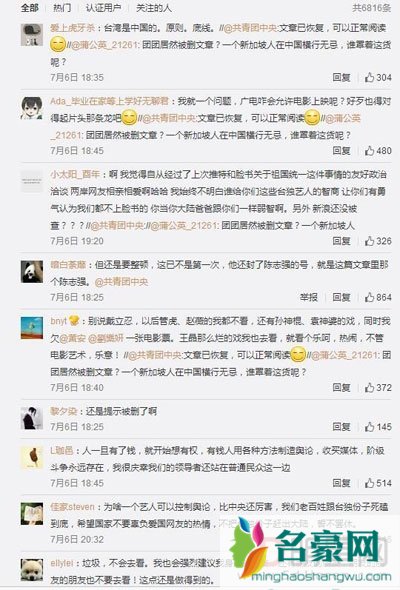This screenshot has width=400, height=590.
Task: Report the comment via 举报 link
Action: [309, 297]
